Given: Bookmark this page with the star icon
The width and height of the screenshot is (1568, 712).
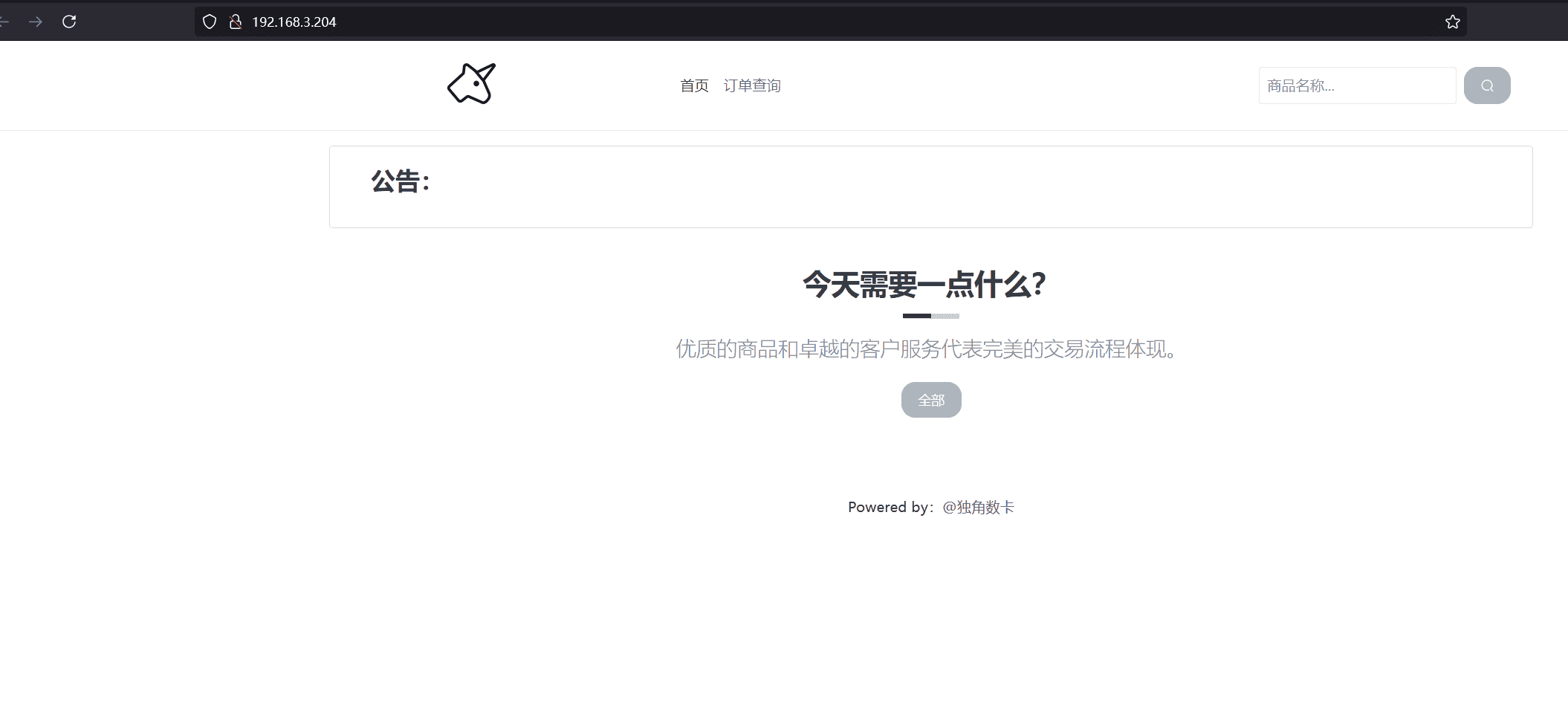Looking at the screenshot, I should [x=1453, y=22].
